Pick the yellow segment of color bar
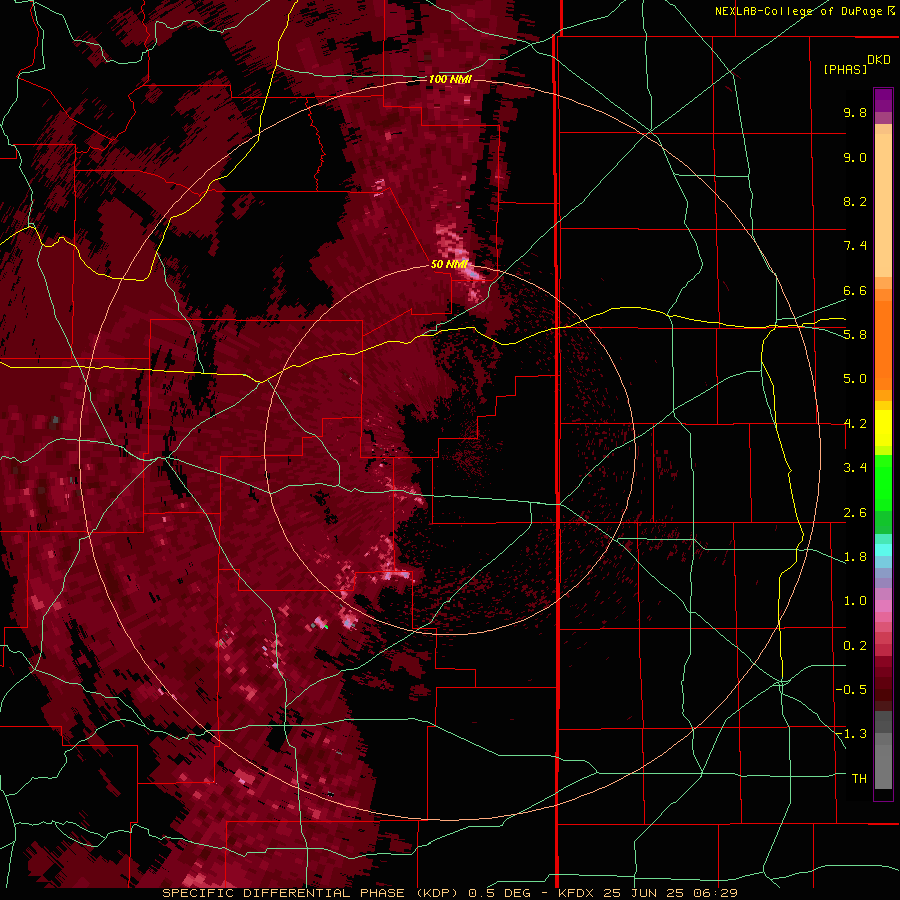The image size is (900, 900). 883,428
